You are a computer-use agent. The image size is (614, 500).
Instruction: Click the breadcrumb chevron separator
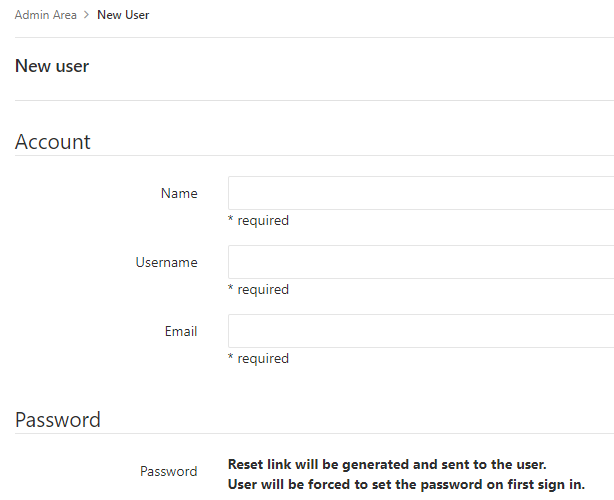[87, 15]
